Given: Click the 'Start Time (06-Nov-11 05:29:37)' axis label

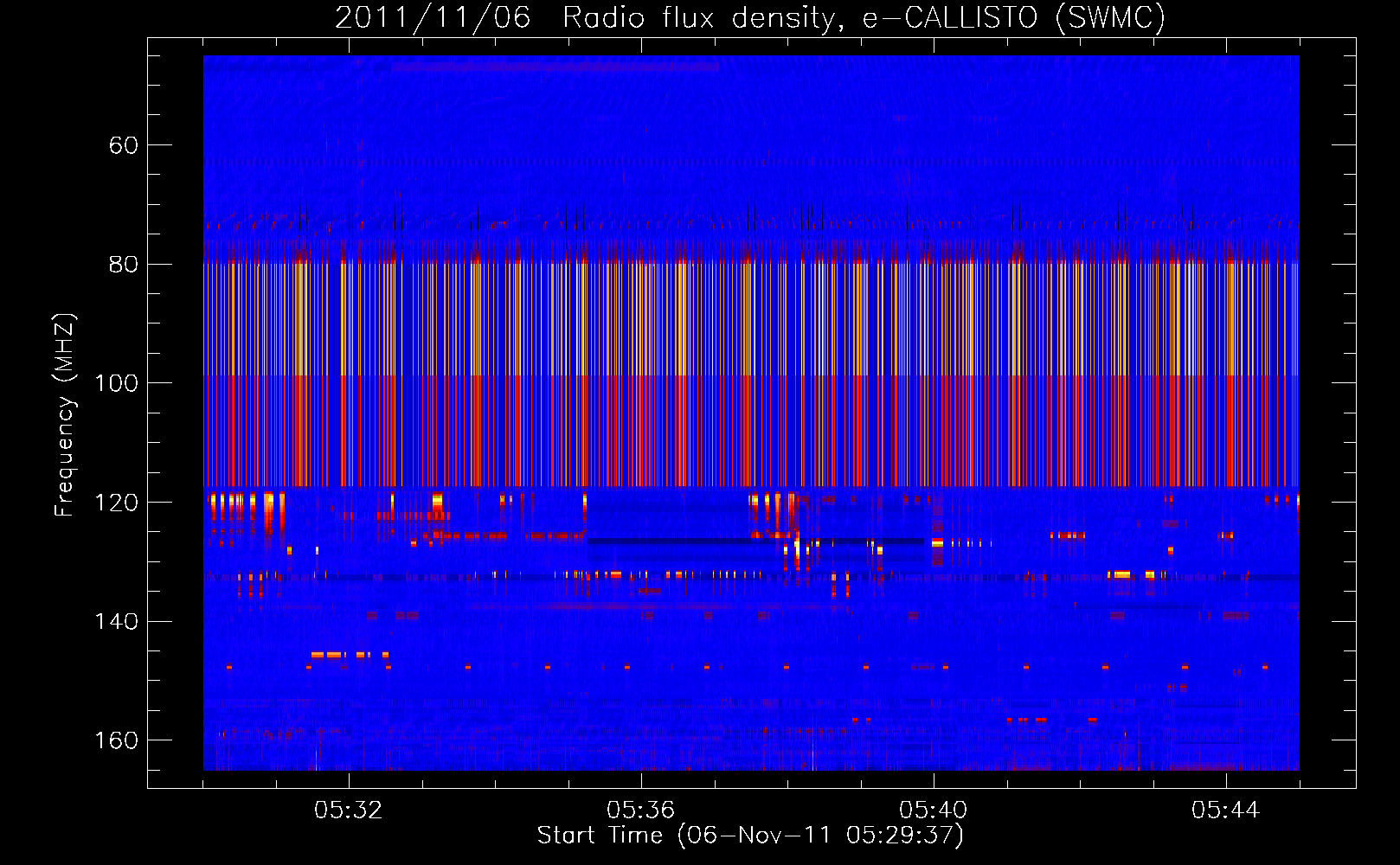Looking at the screenshot, I should [750, 836].
